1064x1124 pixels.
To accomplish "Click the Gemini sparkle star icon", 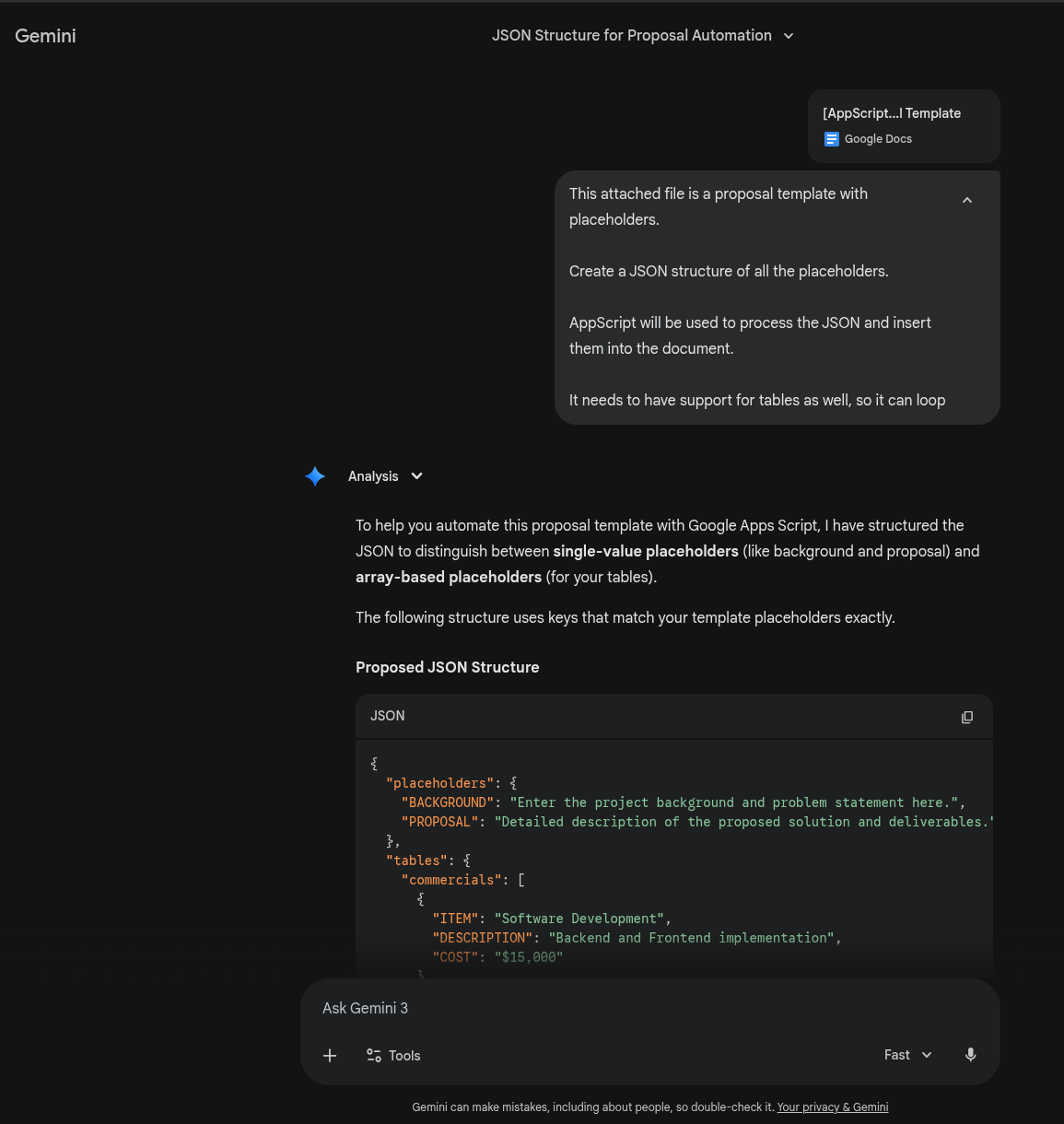I will point(315,476).
